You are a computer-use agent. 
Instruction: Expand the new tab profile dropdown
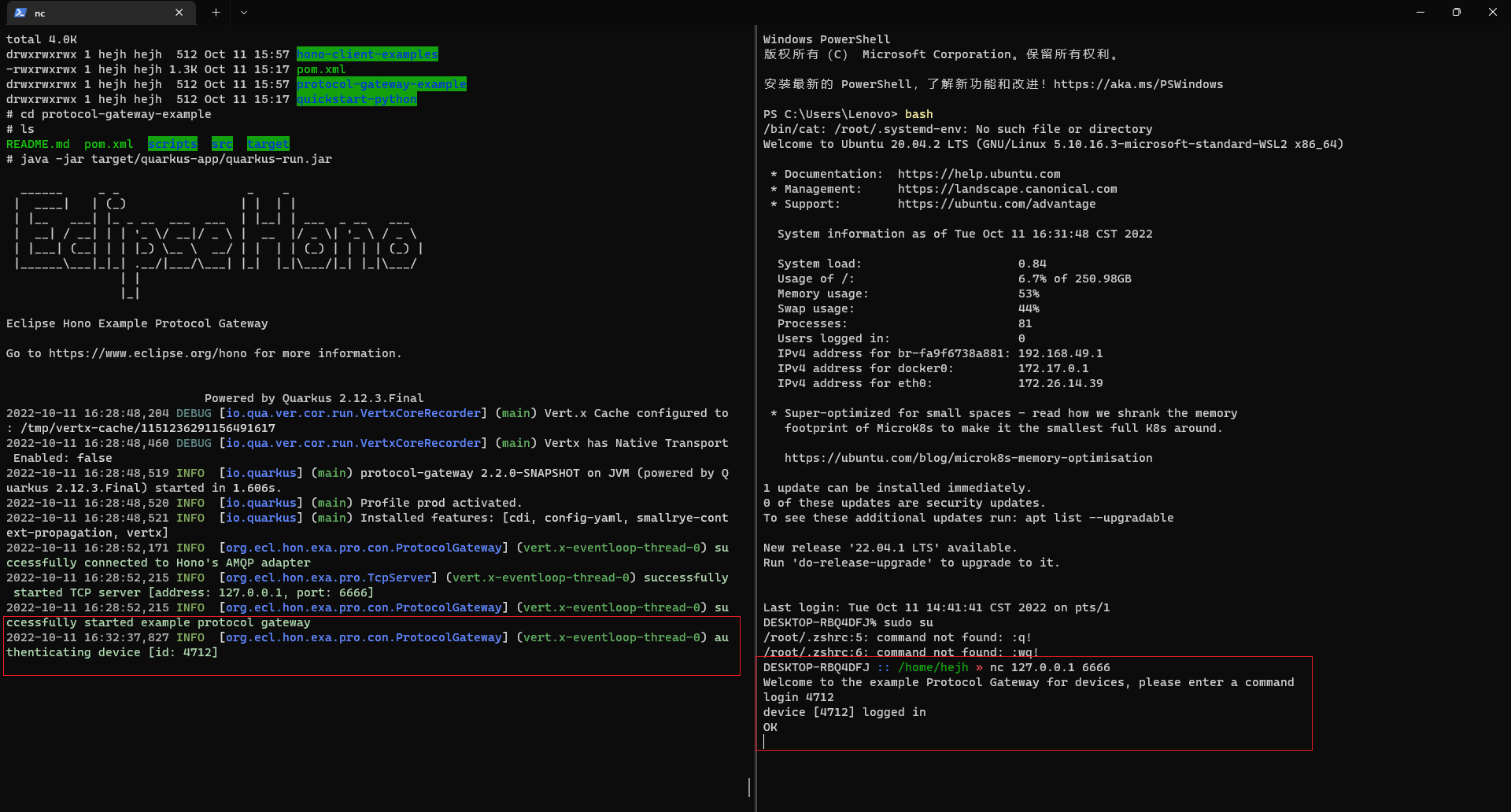click(x=243, y=13)
